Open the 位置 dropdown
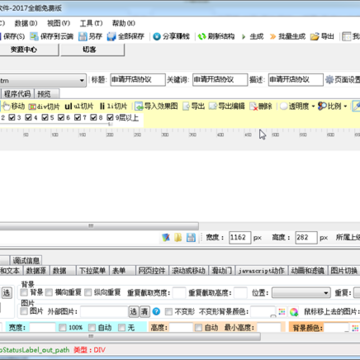This screenshot has width=360, height=360. pos(301,293)
